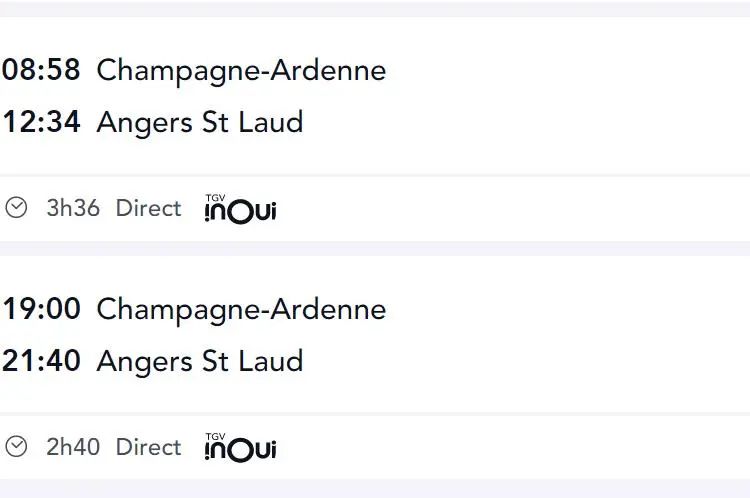Select the 12:34 arrival time
Screen dimensions: 750x498
click(41, 122)
